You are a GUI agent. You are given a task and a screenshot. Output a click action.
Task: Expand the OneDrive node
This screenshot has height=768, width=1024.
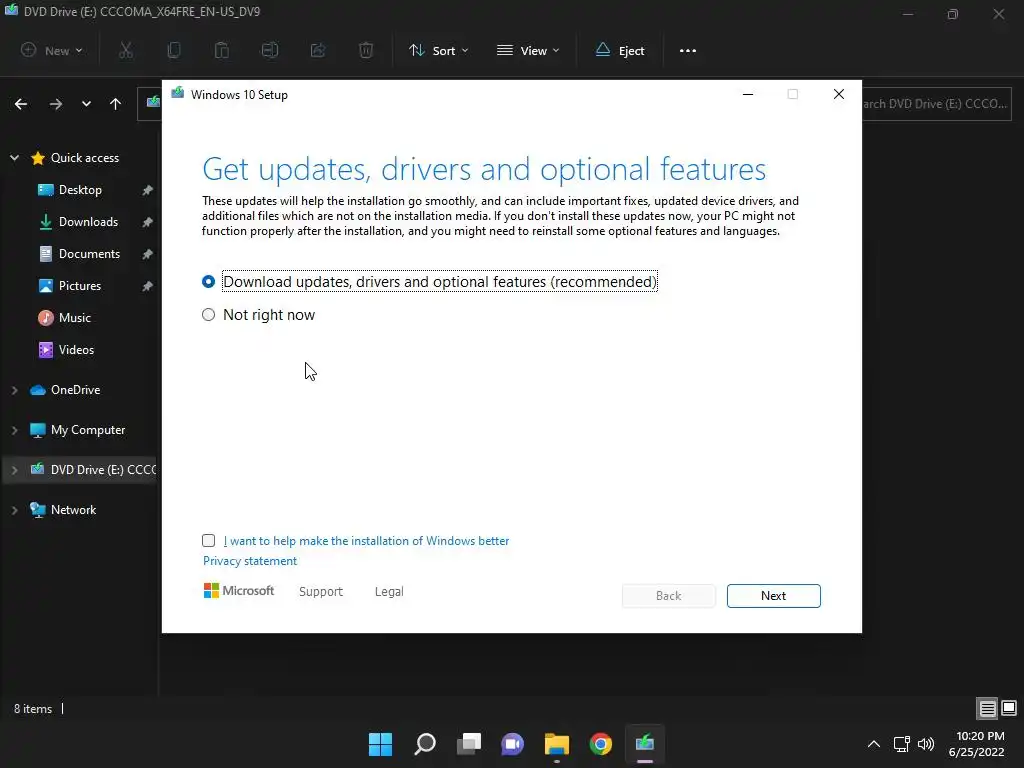click(x=14, y=390)
